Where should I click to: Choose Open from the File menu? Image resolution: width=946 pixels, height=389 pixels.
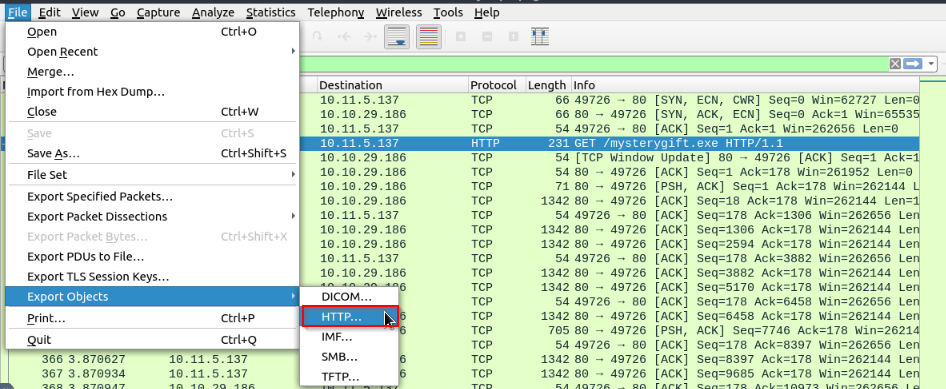152,31
